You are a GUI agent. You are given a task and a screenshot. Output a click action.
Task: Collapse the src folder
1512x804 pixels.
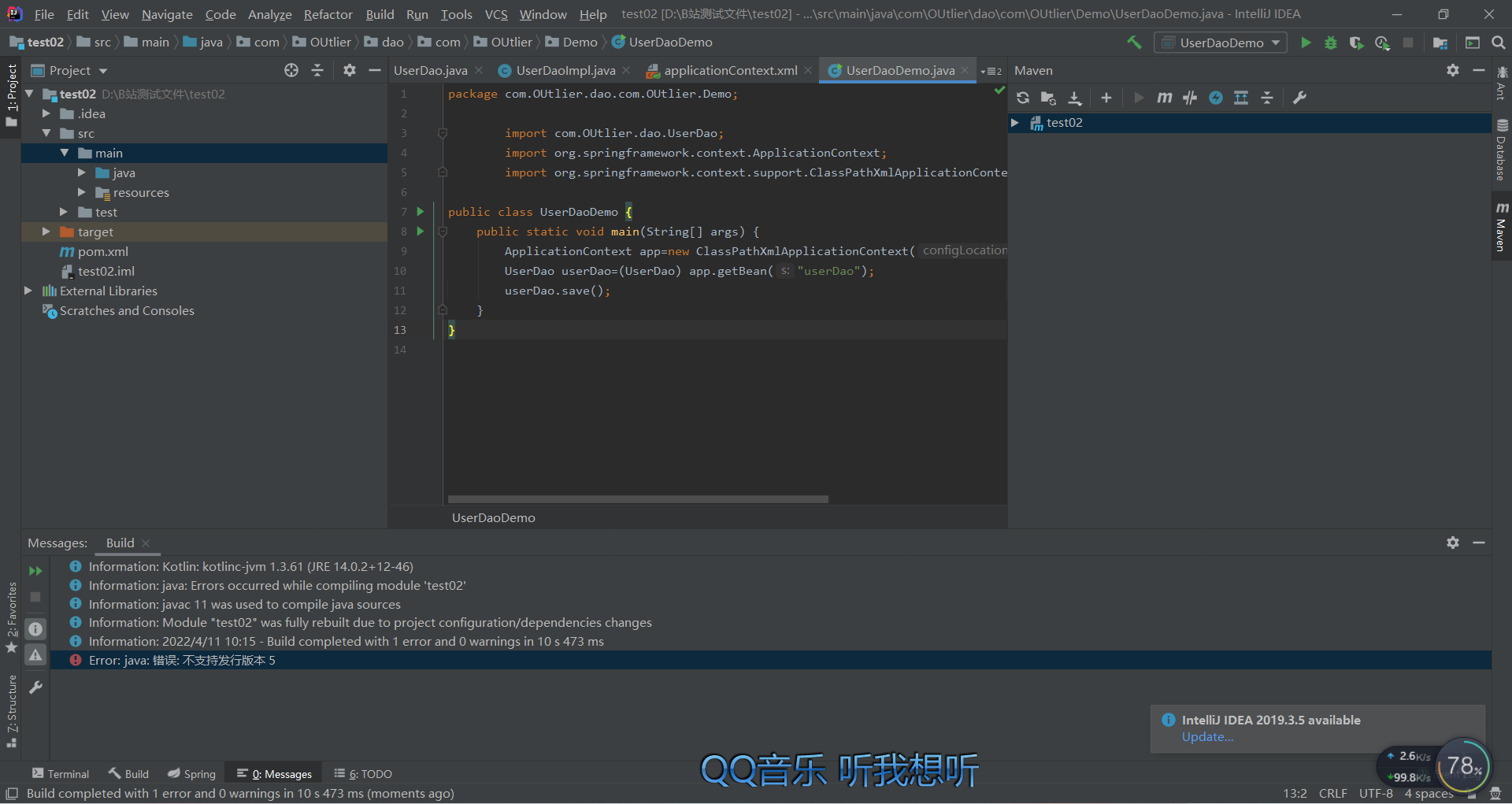46,133
